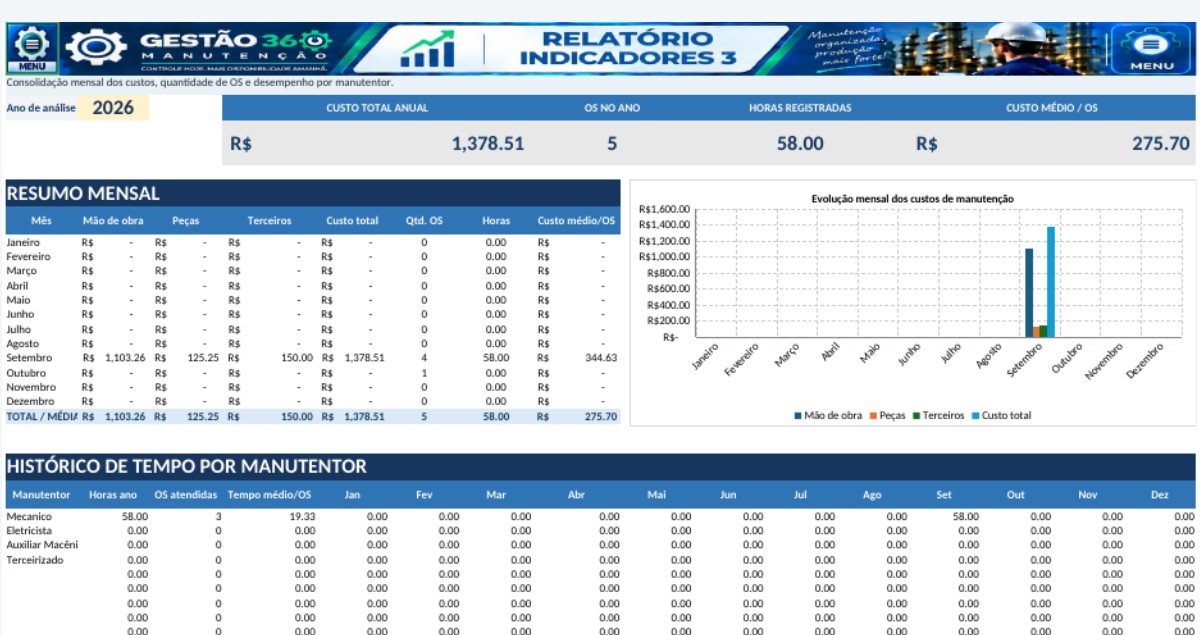Select the light blue Custo total bar for Setembro
Viewport: 1200px width, 635px height.
coord(1051,281)
